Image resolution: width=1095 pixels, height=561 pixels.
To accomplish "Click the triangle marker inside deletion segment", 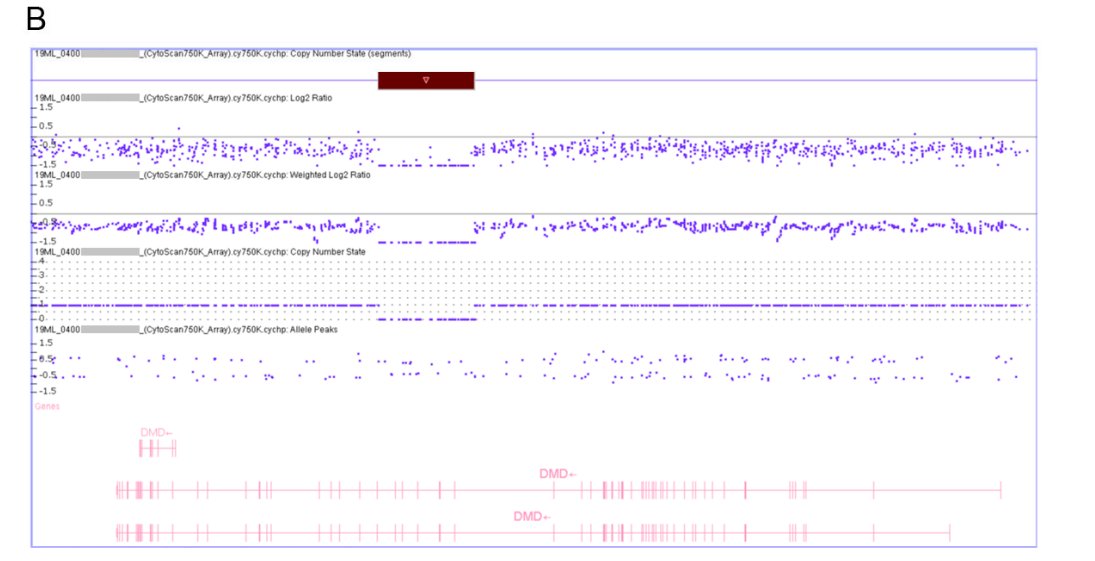I will 426,80.
